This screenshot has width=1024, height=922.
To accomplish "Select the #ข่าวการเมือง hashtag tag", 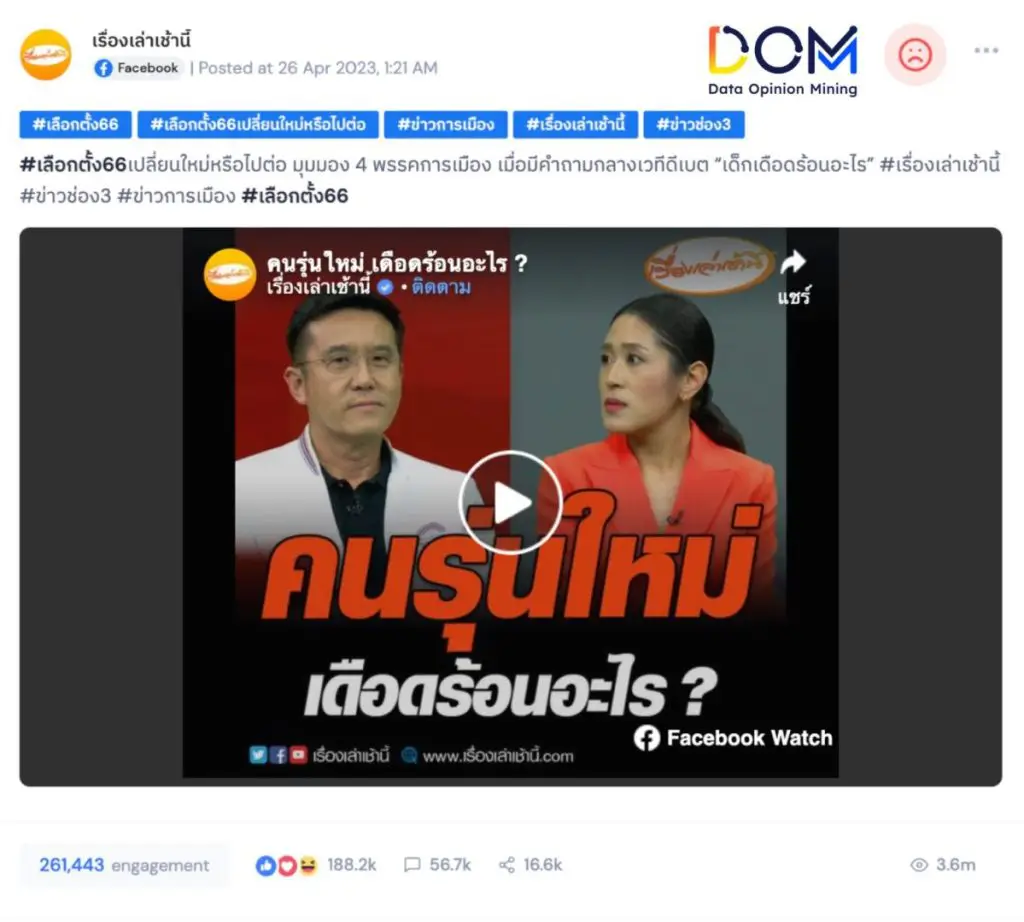I will pos(445,125).
